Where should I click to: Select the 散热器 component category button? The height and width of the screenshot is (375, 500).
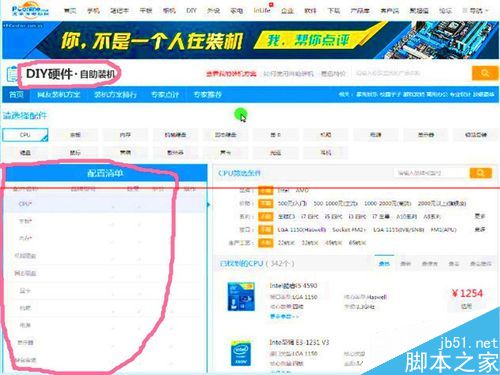(175, 152)
